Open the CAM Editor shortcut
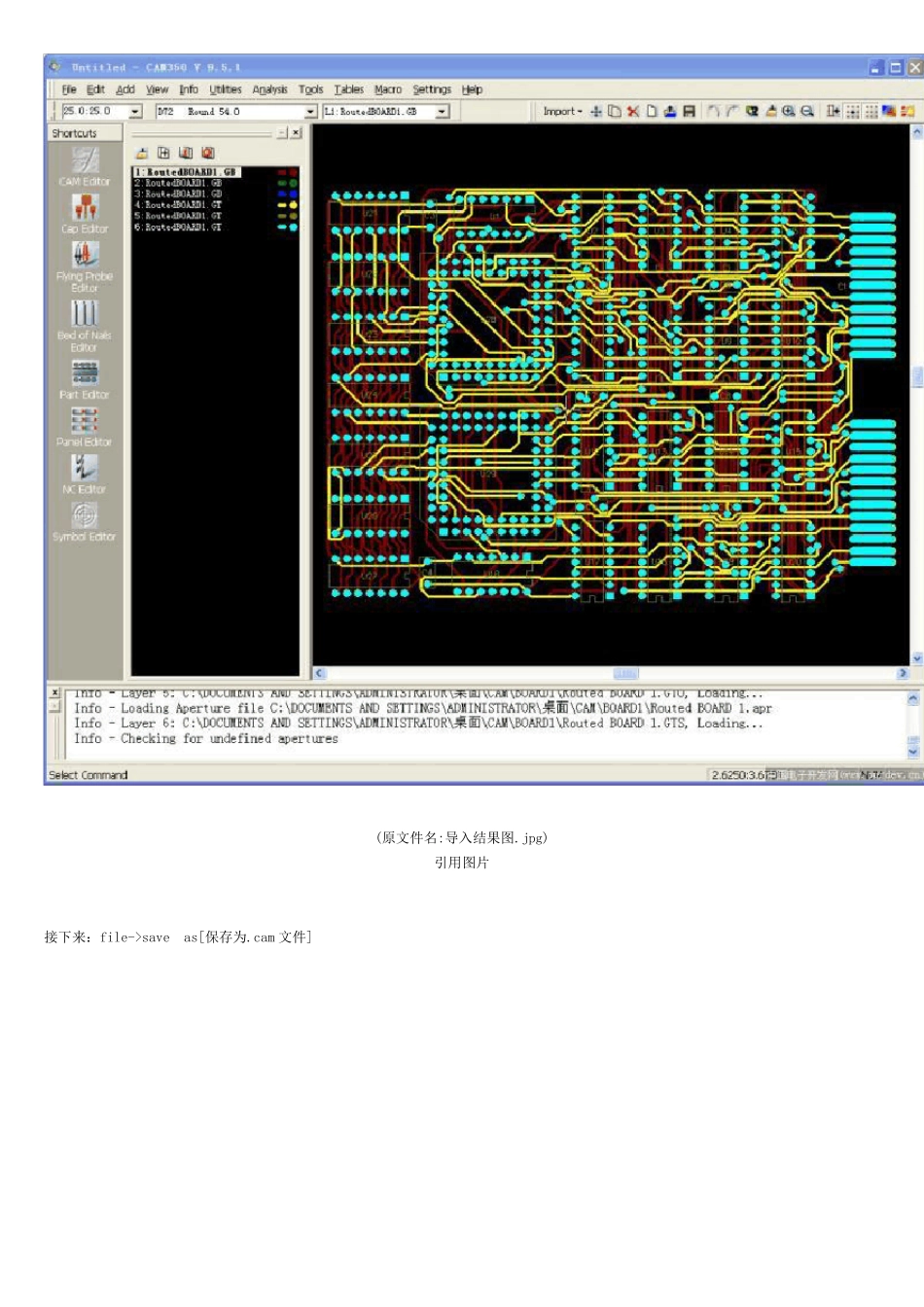 tap(85, 167)
